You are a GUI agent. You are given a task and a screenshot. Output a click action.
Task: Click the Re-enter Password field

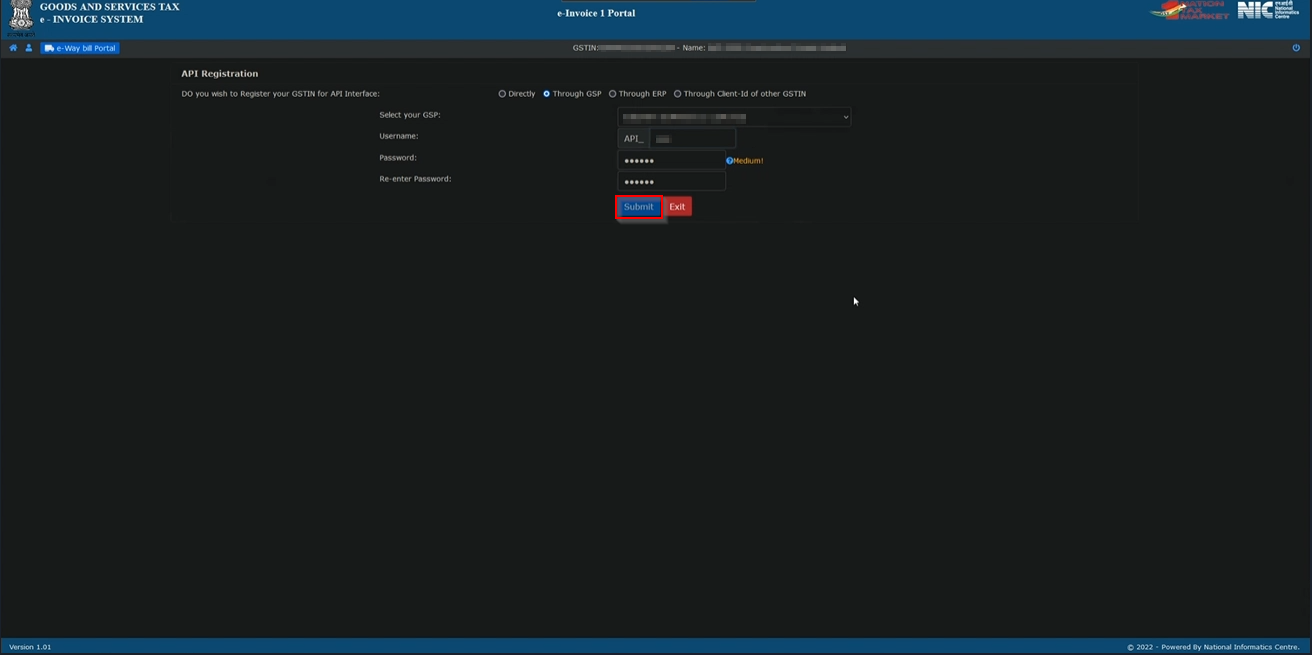[x=671, y=180]
